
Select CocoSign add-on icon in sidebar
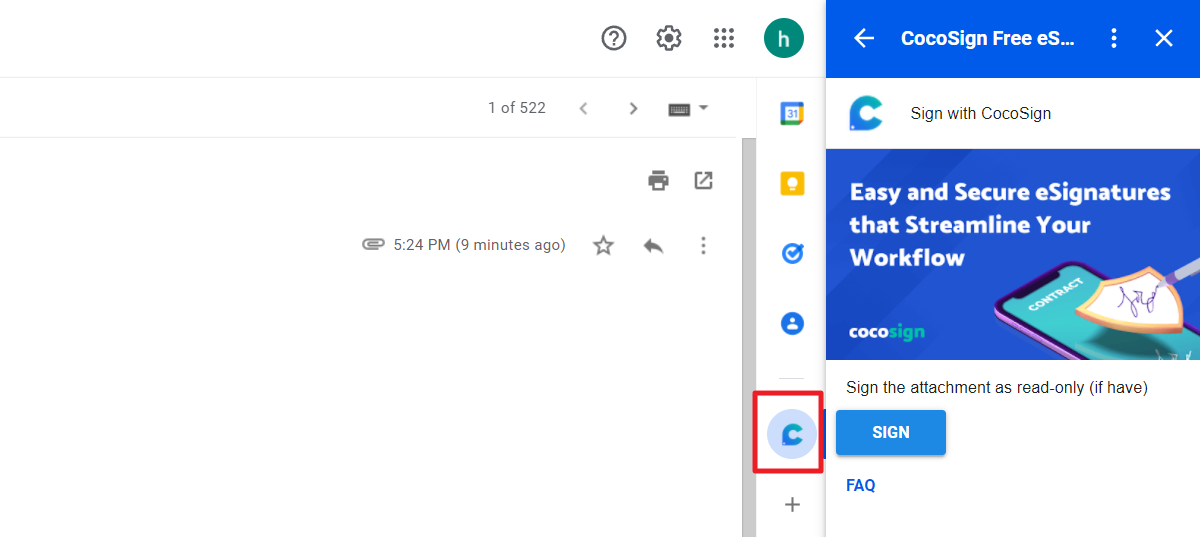click(792, 434)
